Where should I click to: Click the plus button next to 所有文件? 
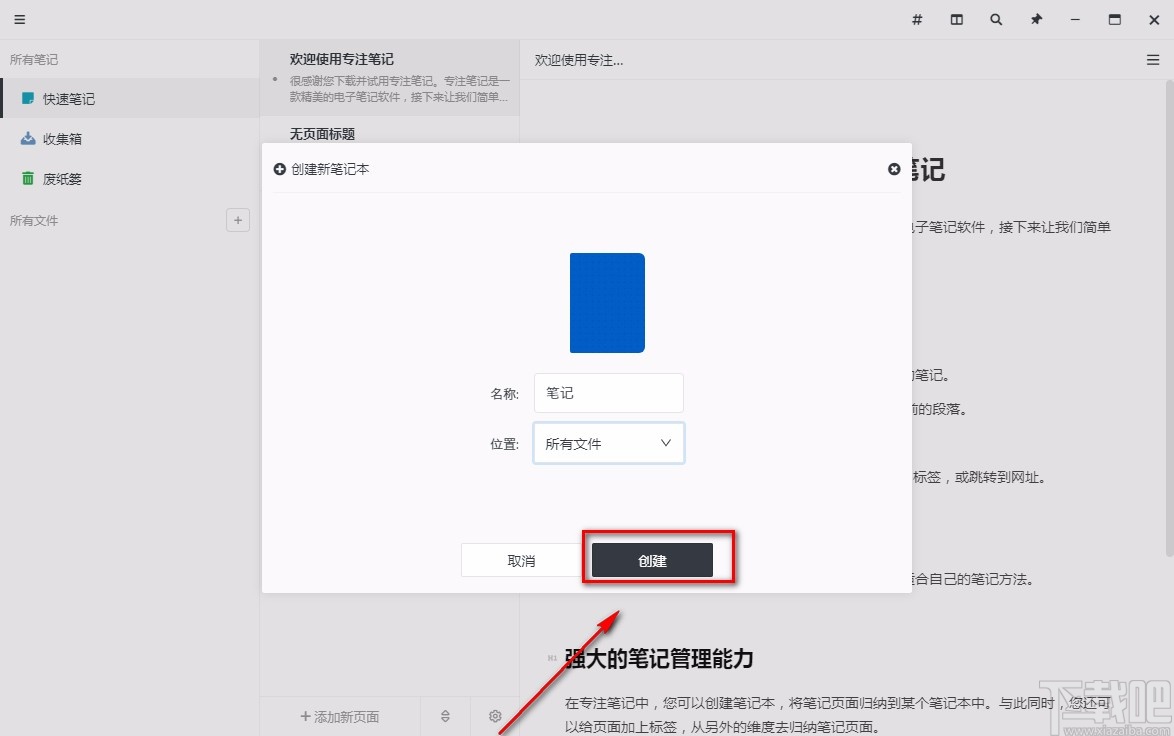pyautogui.click(x=237, y=220)
